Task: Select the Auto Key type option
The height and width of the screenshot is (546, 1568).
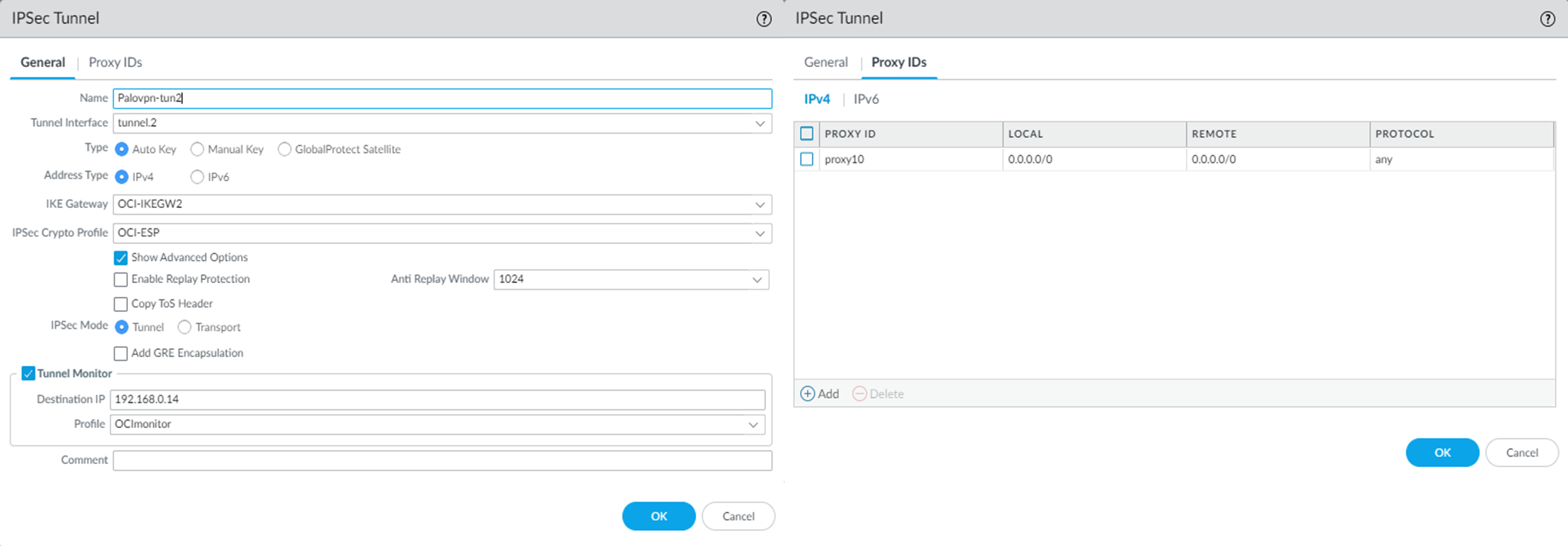Action: (x=122, y=149)
